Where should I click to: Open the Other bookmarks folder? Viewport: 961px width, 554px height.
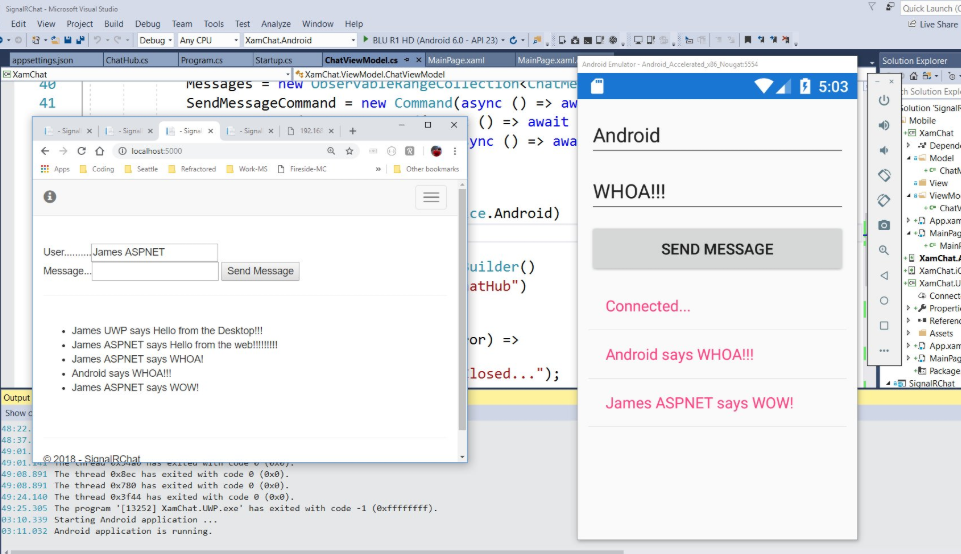point(426,169)
